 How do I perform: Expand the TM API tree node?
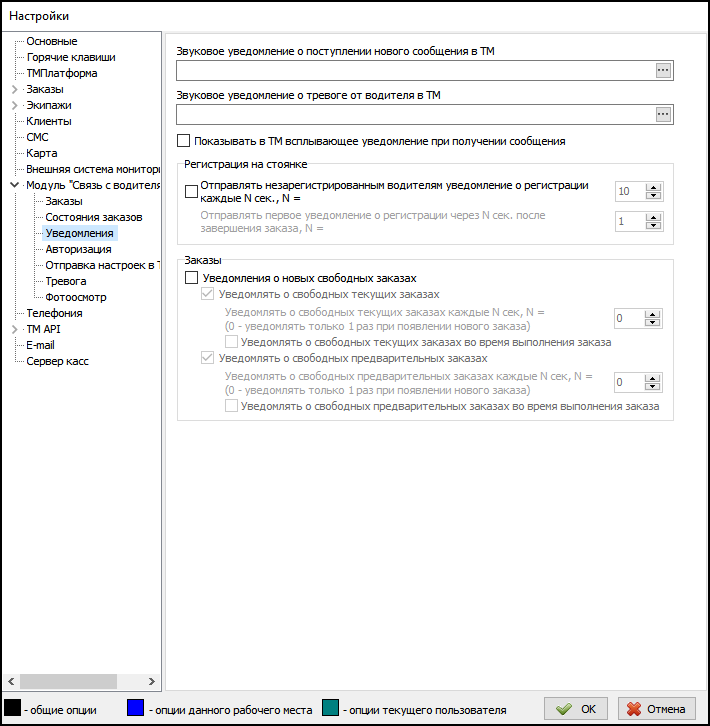pyautogui.click(x=14, y=329)
